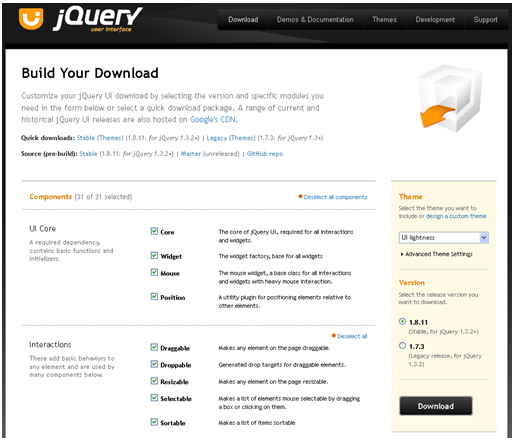Click the download cube illustration
Screen dimensions: 514x443
(x=450, y=98)
